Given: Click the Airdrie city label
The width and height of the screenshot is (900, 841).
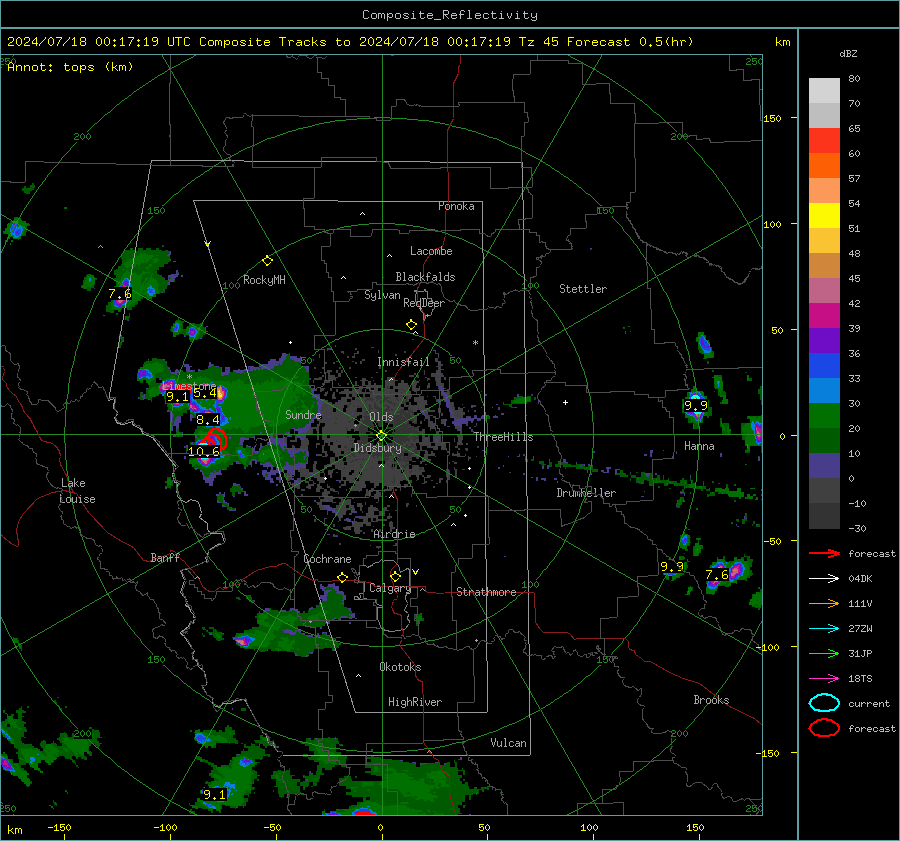Looking at the screenshot, I should 394,534.
